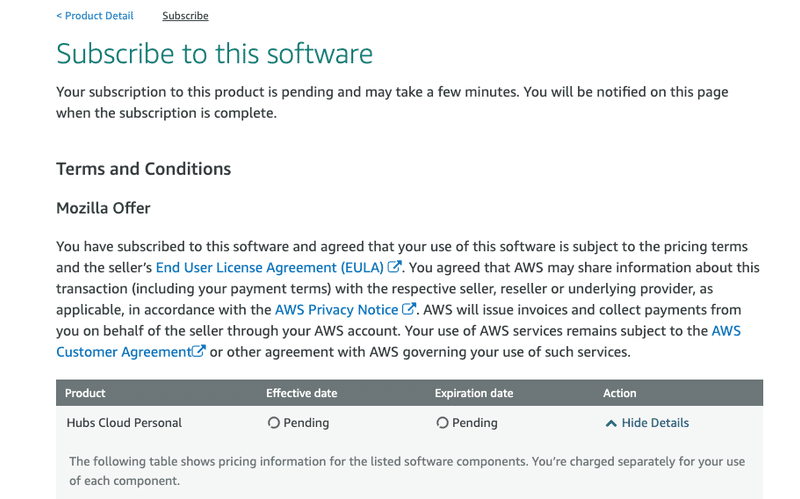
Task: Click the Subscribe to this software heading
Action: click(214, 54)
